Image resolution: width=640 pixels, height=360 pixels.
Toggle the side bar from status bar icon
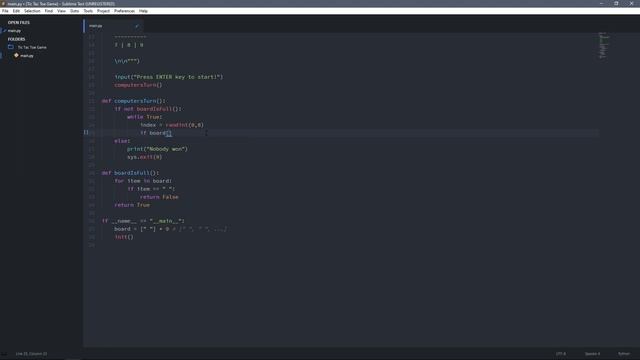coord(4,354)
